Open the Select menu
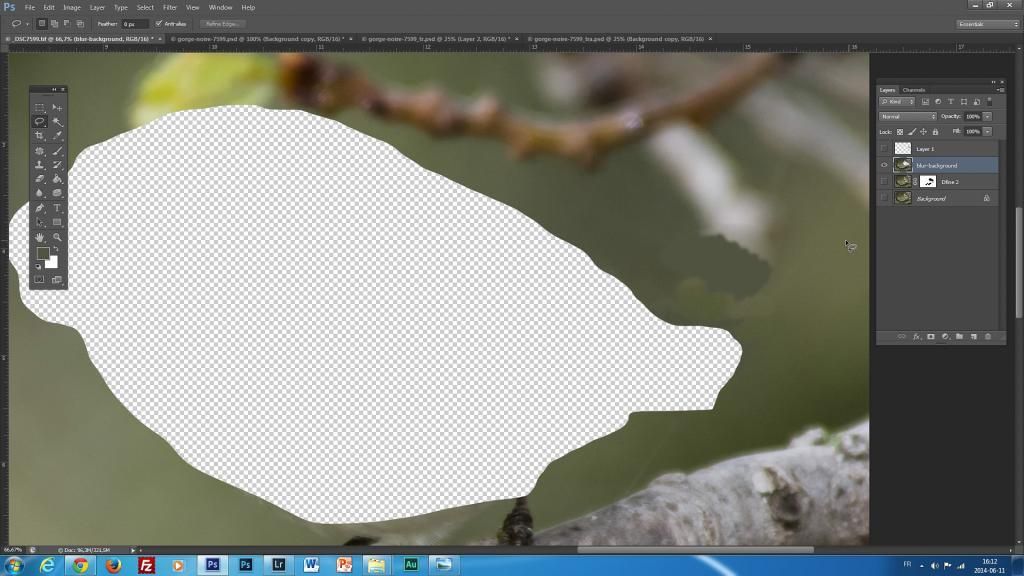Screen dimensions: 1024x576 click(144, 7)
